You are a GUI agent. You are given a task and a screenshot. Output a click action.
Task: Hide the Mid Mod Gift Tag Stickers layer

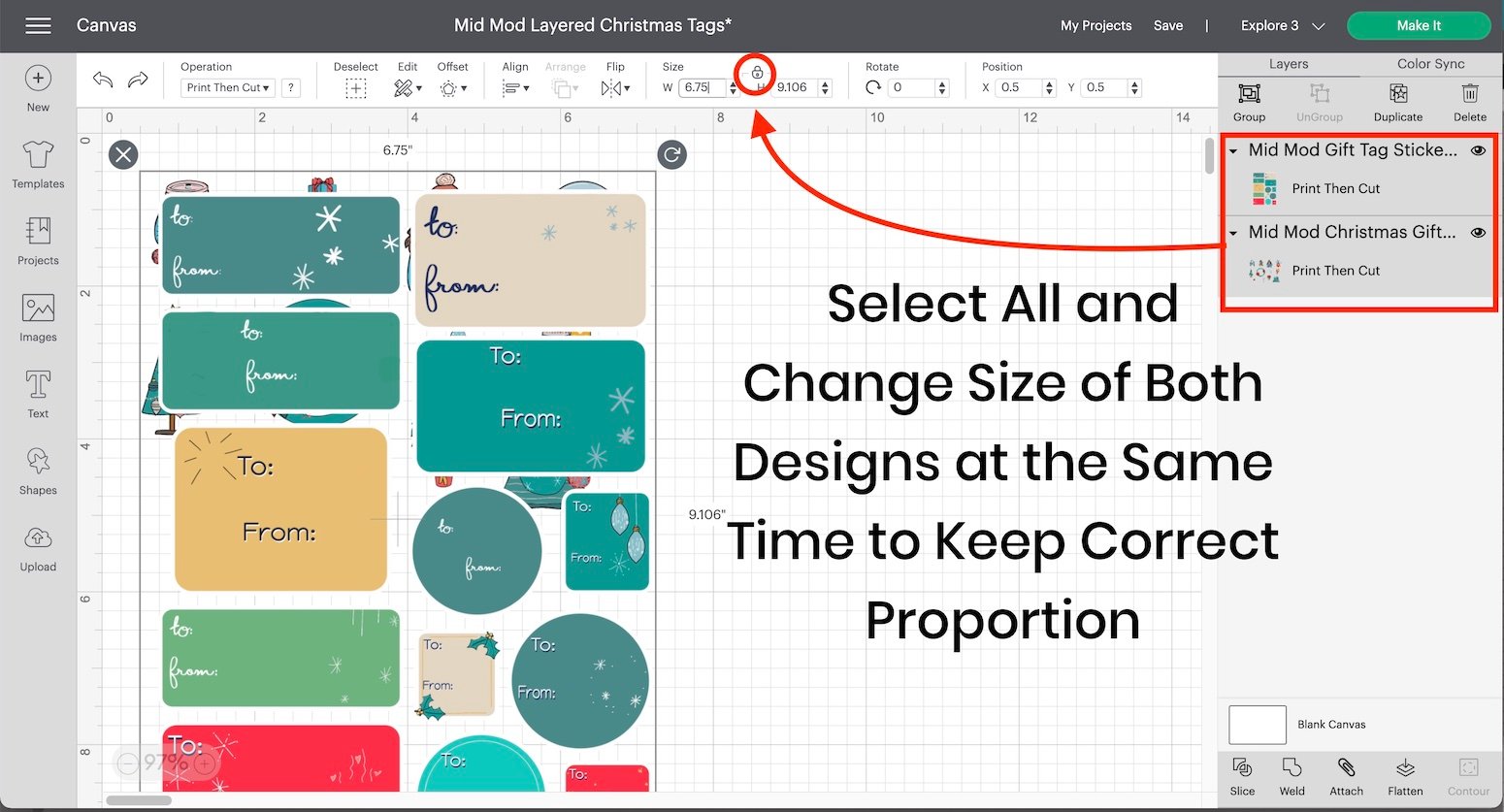tap(1478, 150)
